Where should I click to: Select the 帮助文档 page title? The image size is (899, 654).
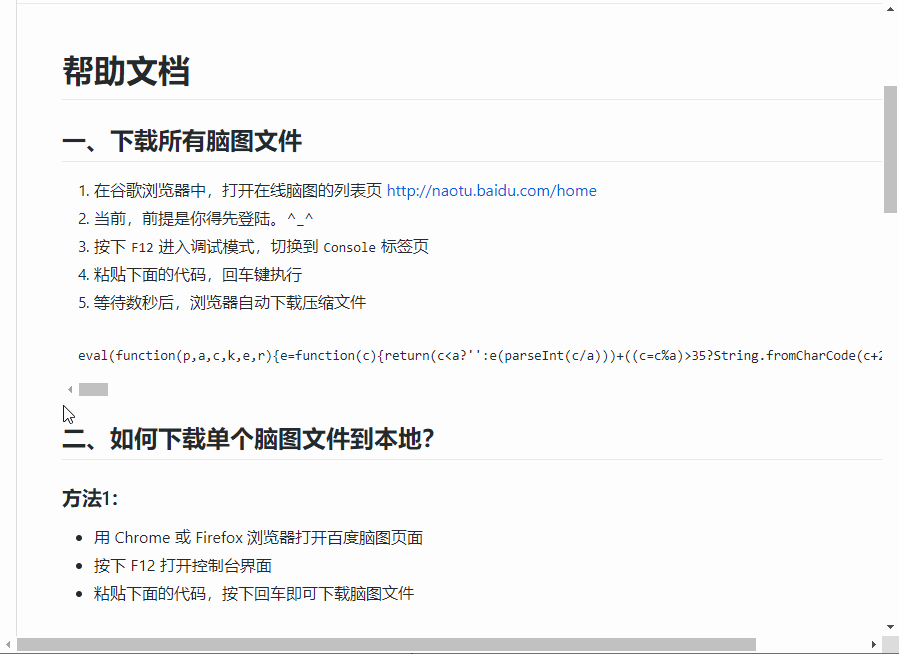click(x=127, y=71)
